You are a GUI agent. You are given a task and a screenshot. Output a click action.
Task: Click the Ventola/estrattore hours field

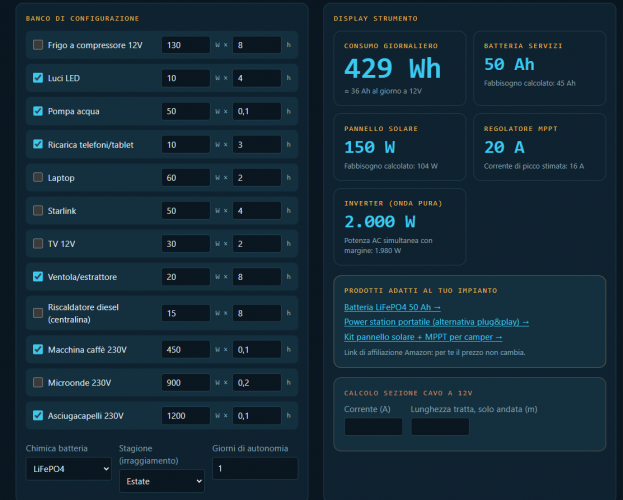[257, 277]
